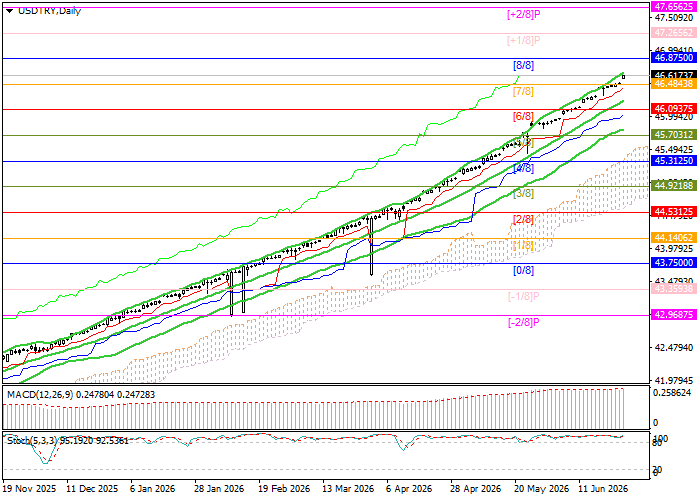Click the blue 45.31250 price tag

(674, 160)
